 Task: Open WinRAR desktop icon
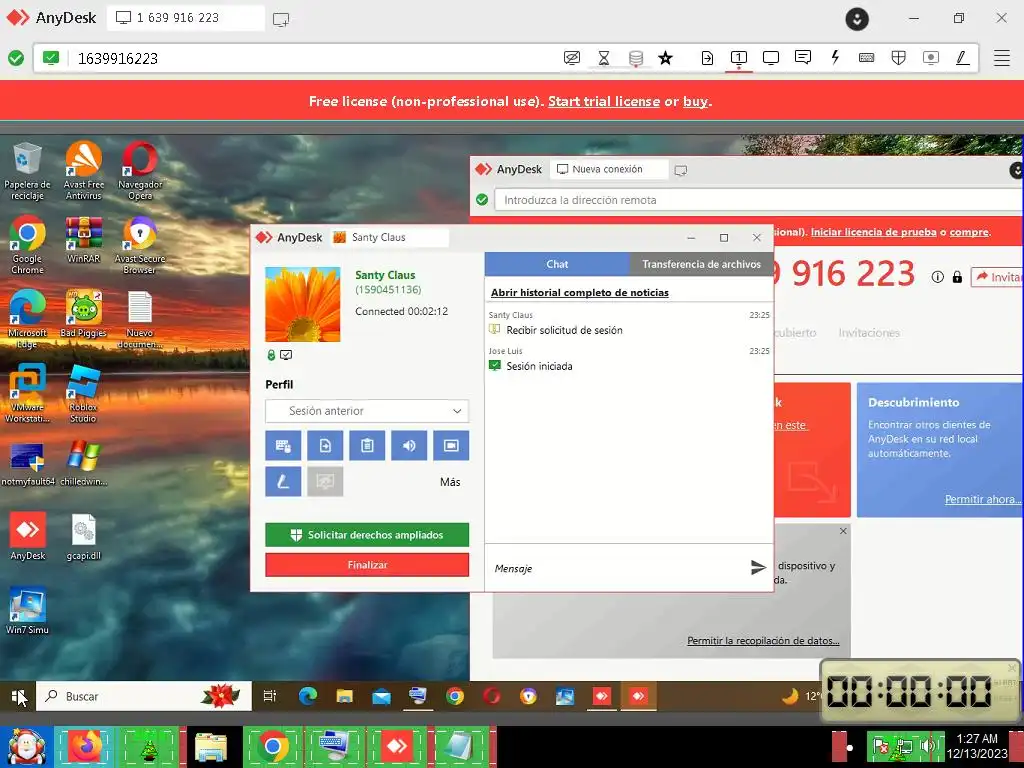pyautogui.click(x=84, y=240)
